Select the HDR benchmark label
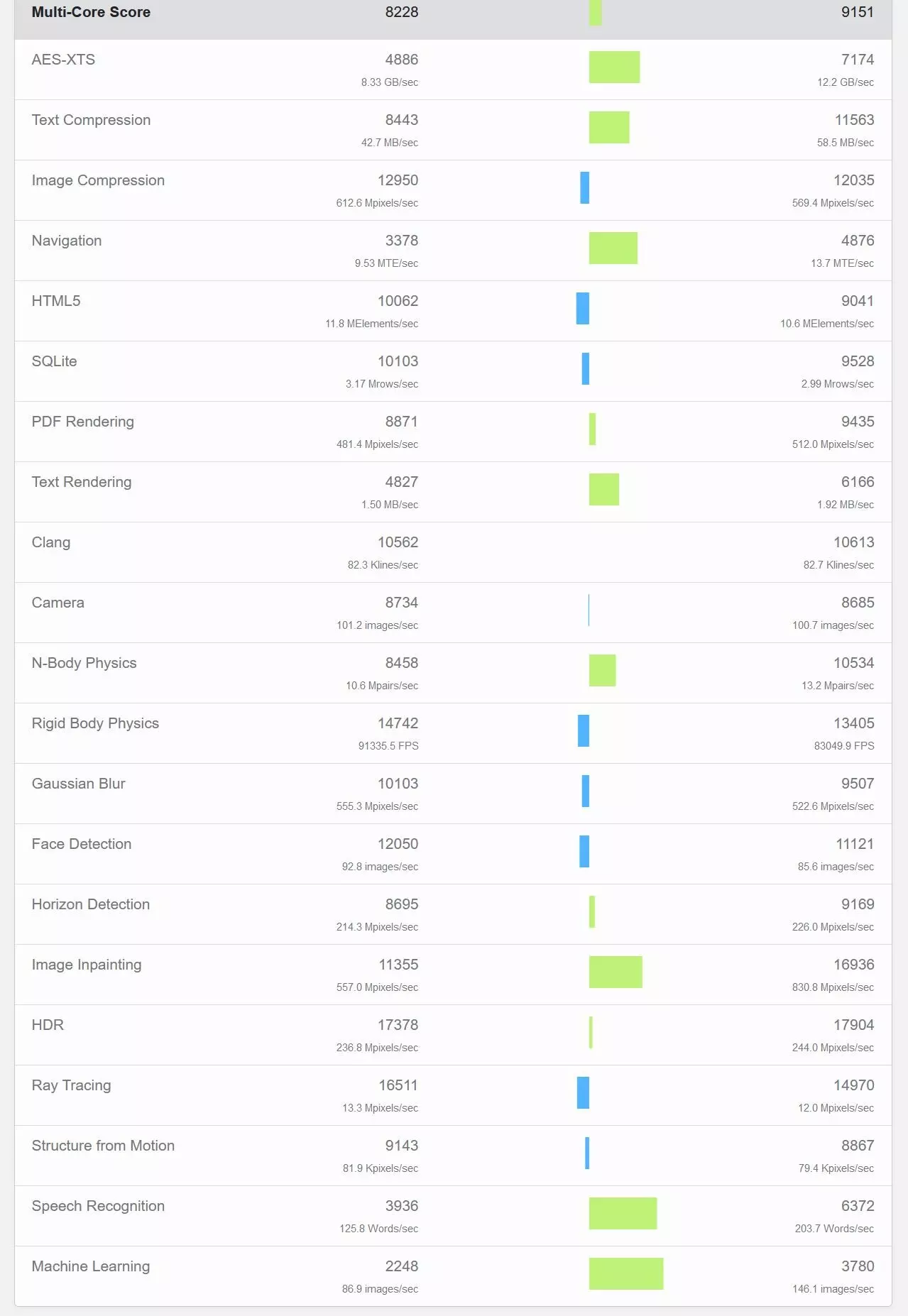The image size is (908, 1316). click(x=48, y=1025)
